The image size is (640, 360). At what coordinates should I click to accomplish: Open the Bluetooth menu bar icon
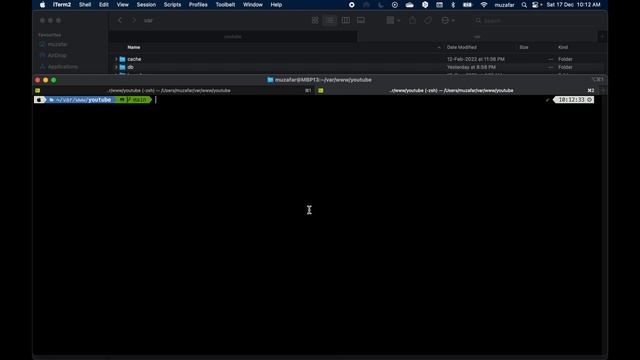(x=453, y=5)
